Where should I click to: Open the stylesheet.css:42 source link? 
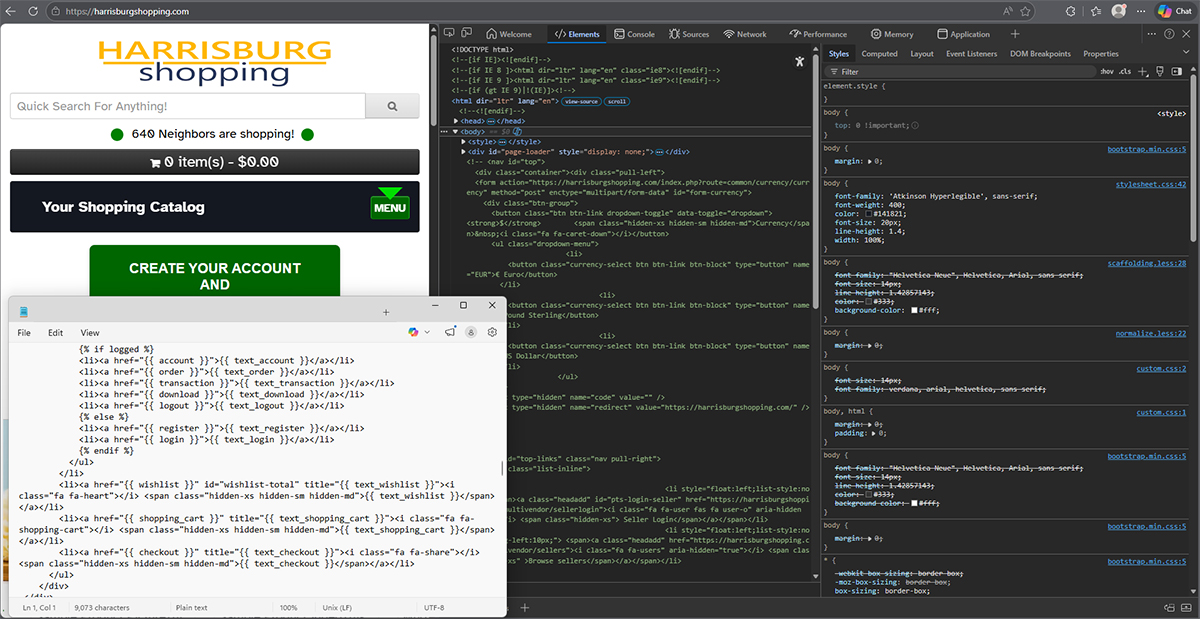tap(1150, 184)
